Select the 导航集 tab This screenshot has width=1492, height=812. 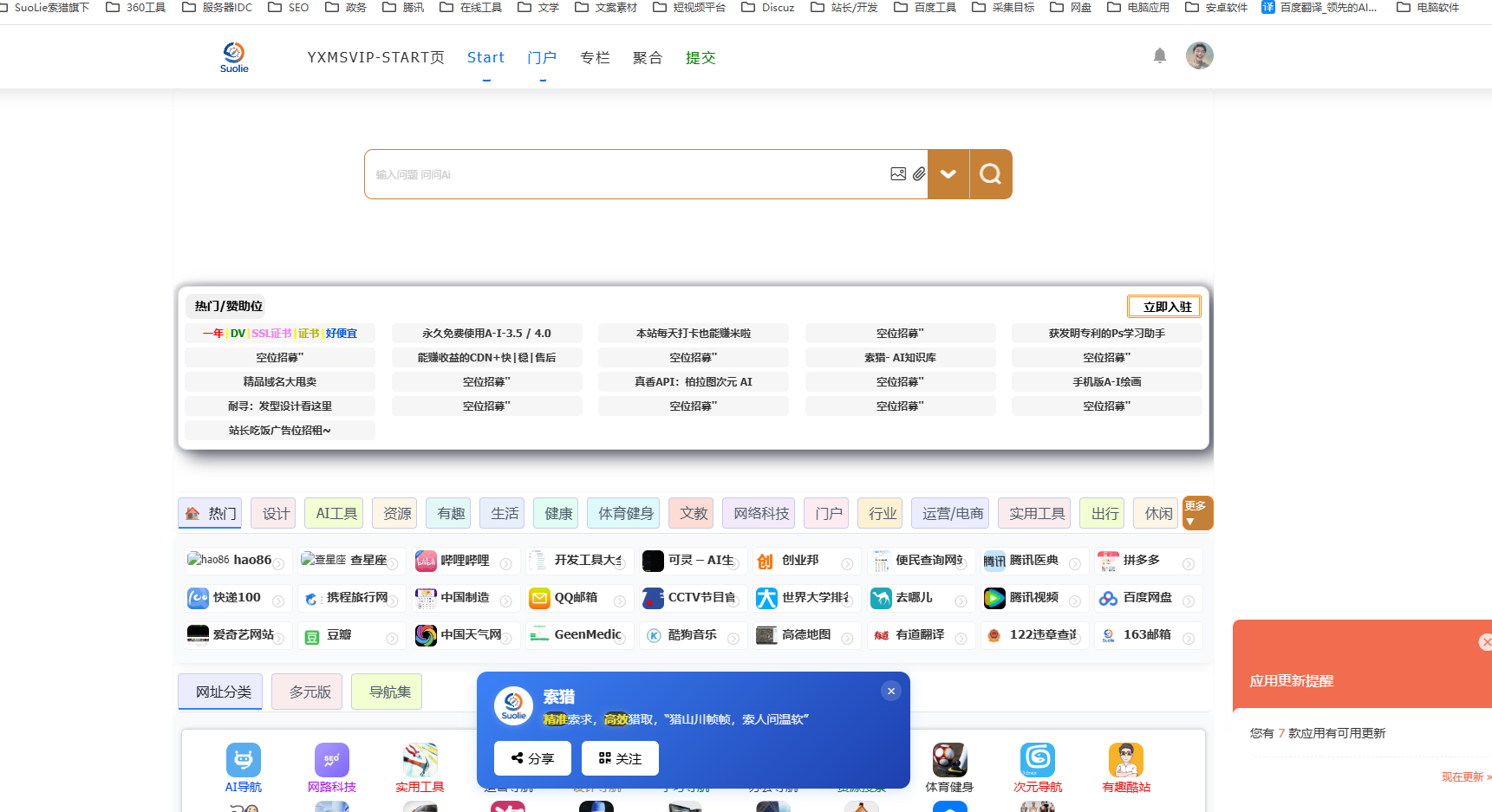(387, 692)
